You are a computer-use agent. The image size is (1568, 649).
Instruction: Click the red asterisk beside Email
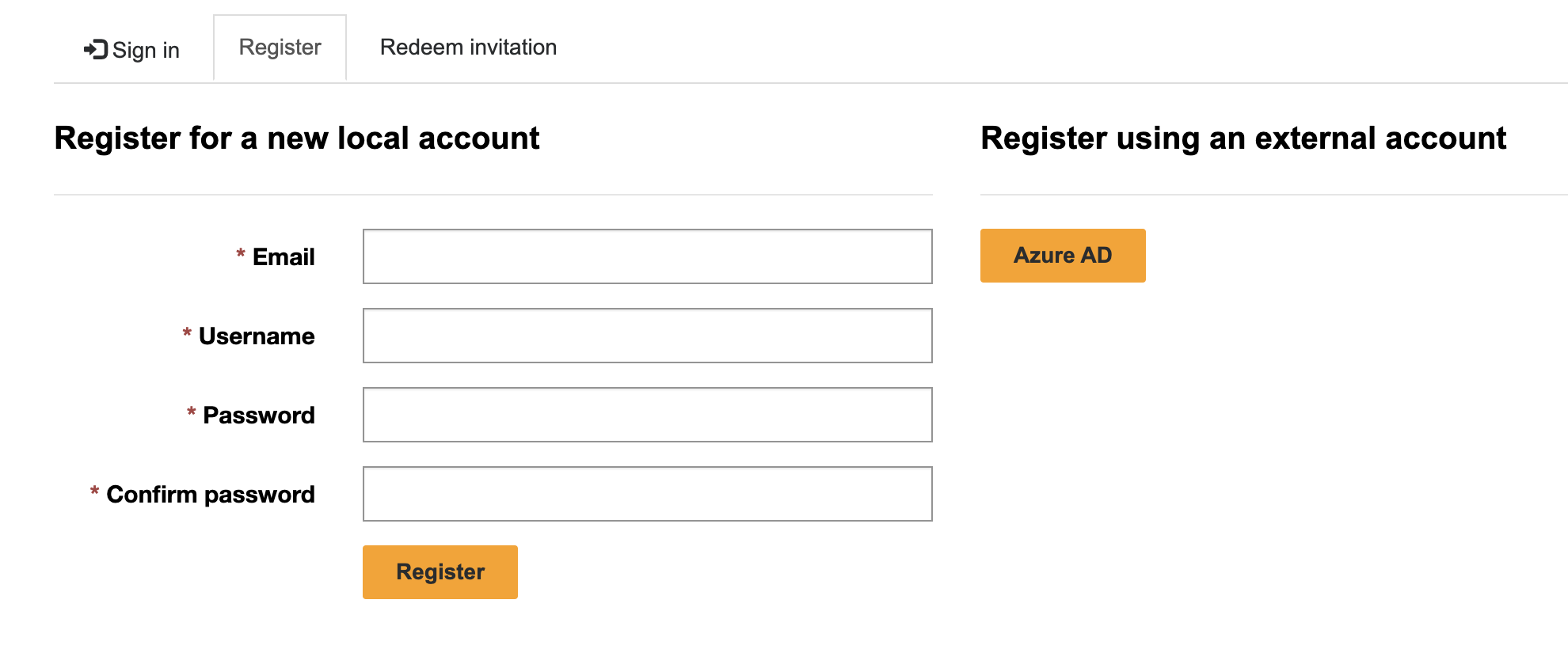point(241,254)
